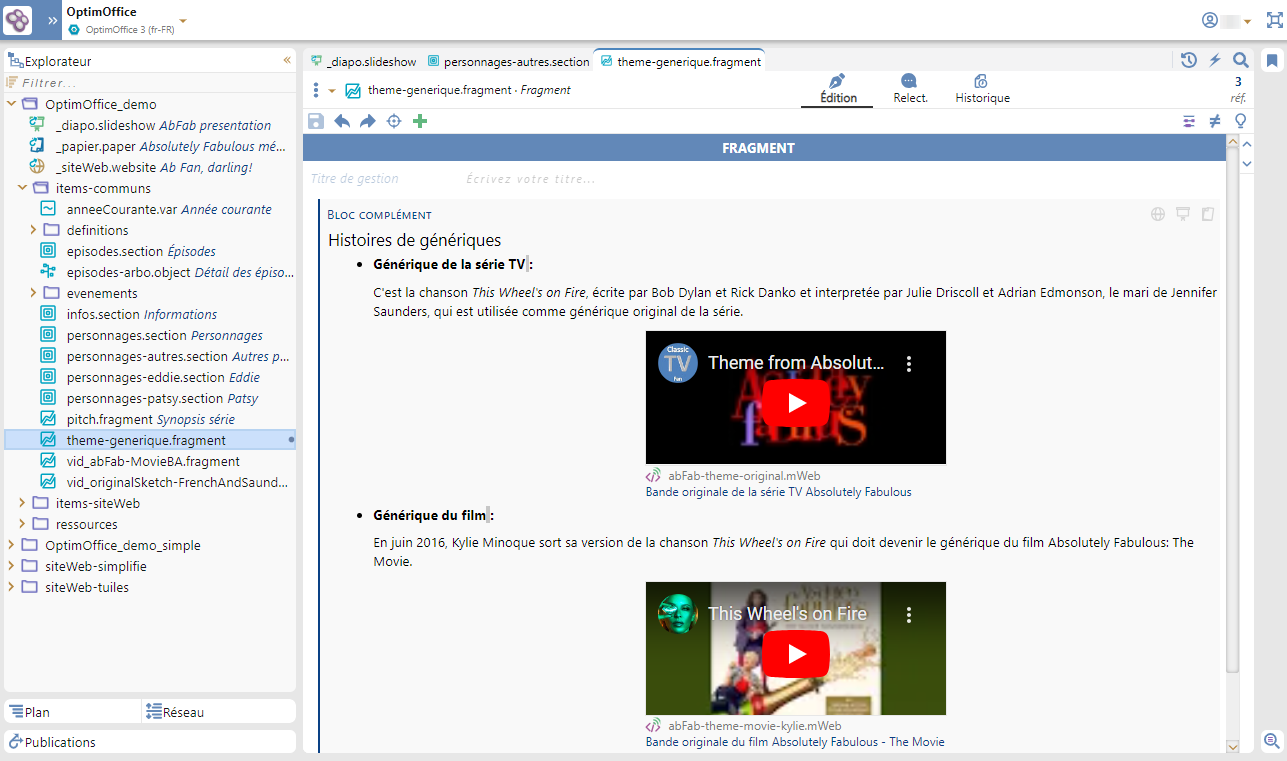Select anneeCourante.var Année courante
Screen dimensions: 1287x761
tap(155, 209)
